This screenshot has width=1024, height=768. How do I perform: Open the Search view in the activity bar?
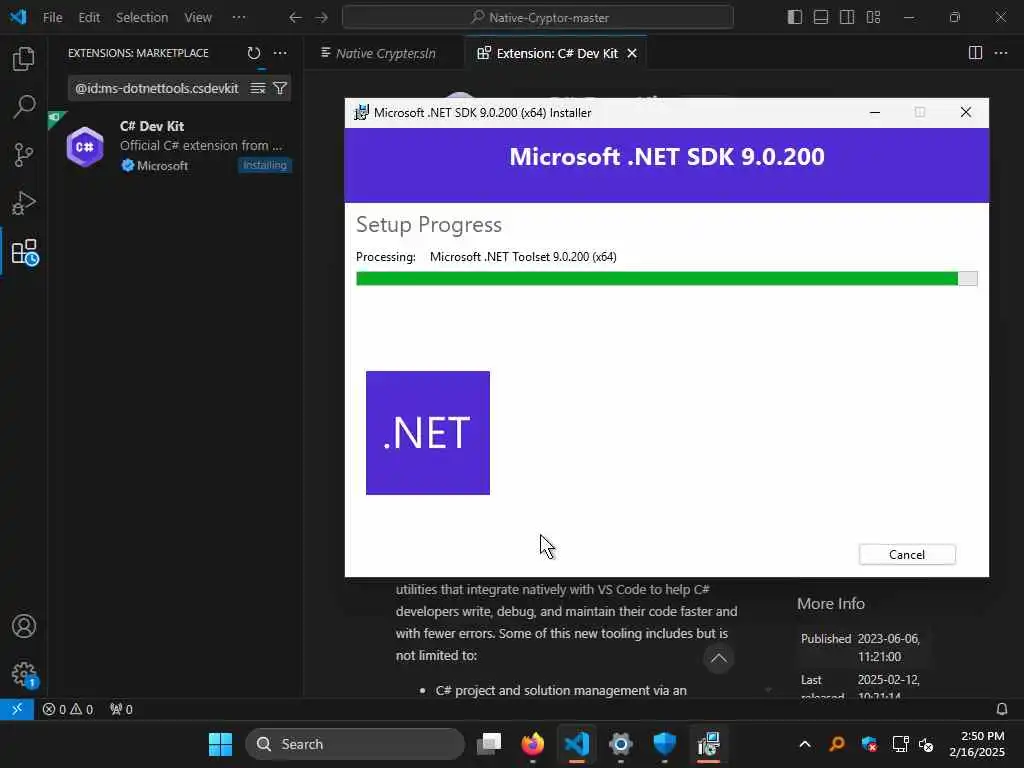[24, 106]
